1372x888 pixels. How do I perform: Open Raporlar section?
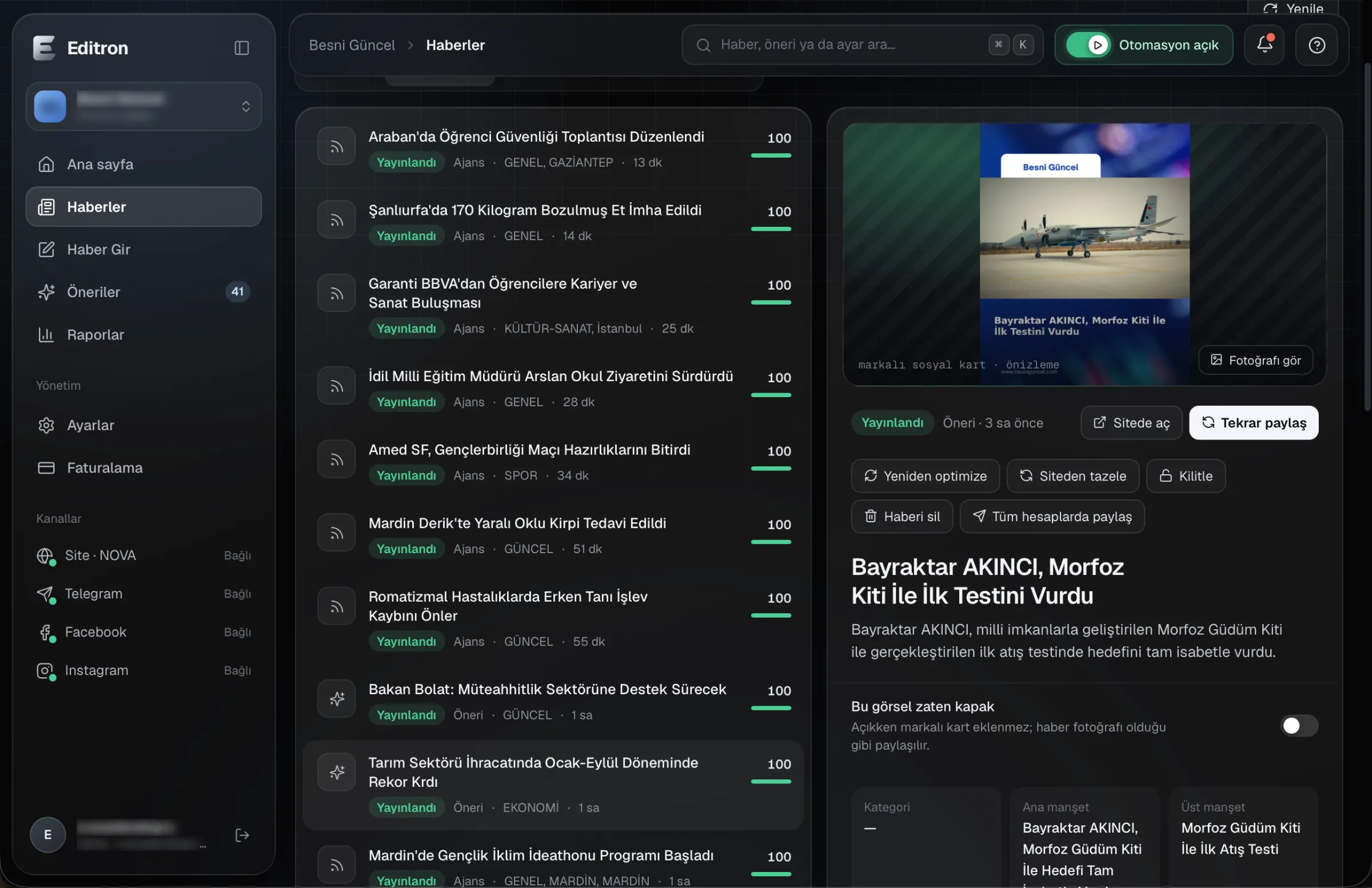[143, 334]
